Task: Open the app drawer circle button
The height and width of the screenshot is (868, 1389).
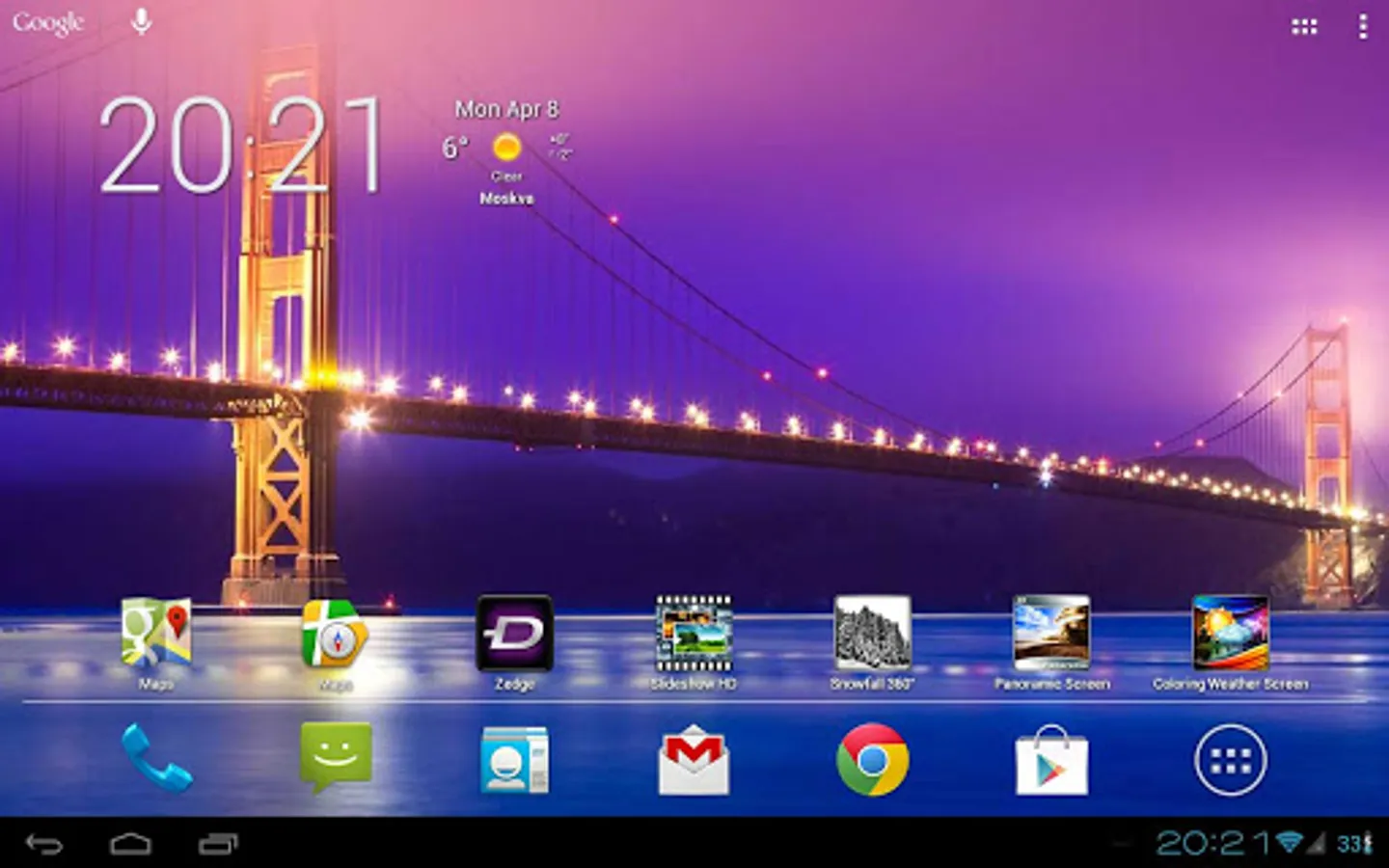Action: pyautogui.click(x=1231, y=760)
